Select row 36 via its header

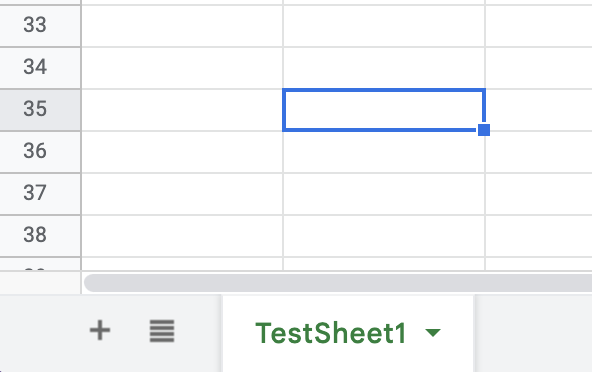click(x=40, y=152)
